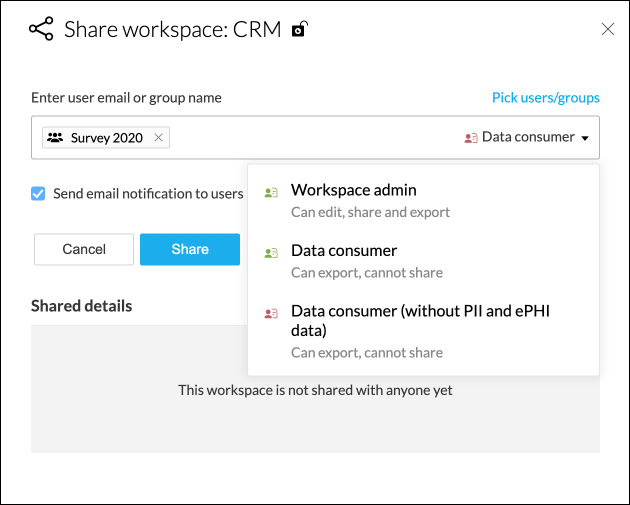The width and height of the screenshot is (630, 505).
Task: Click the Survey 2020 group label
Action: (107, 138)
